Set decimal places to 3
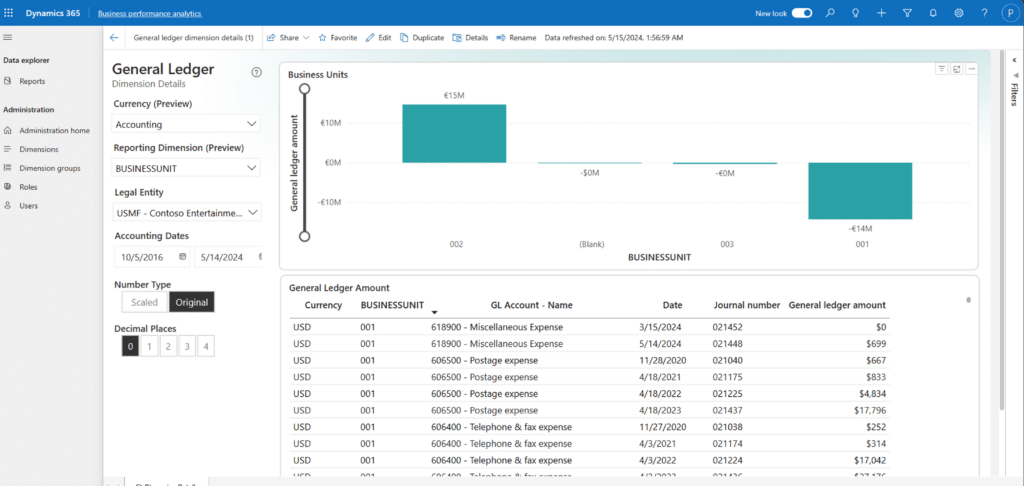 pyautogui.click(x=187, y=346)
